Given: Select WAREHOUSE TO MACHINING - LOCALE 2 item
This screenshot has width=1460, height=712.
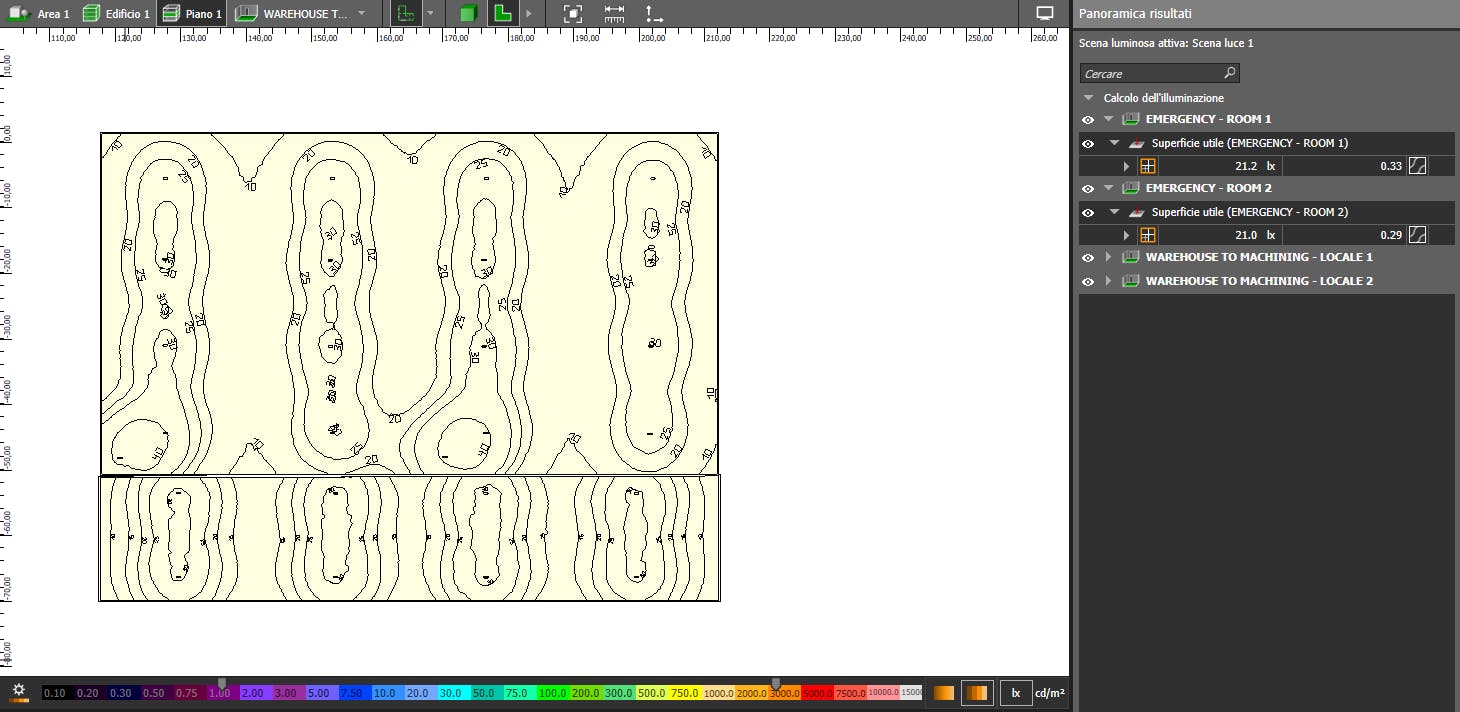Looking at the screenshot, I should pyautogui.click(x=1259, y=281).
